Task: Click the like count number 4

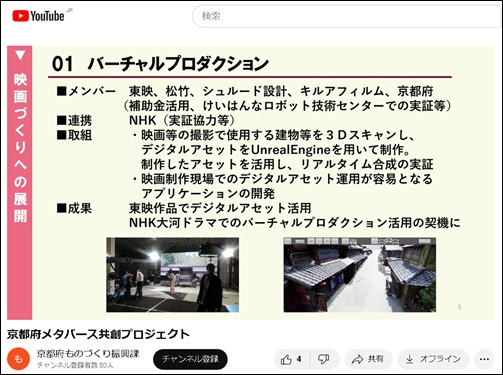Action: [299, 359]
